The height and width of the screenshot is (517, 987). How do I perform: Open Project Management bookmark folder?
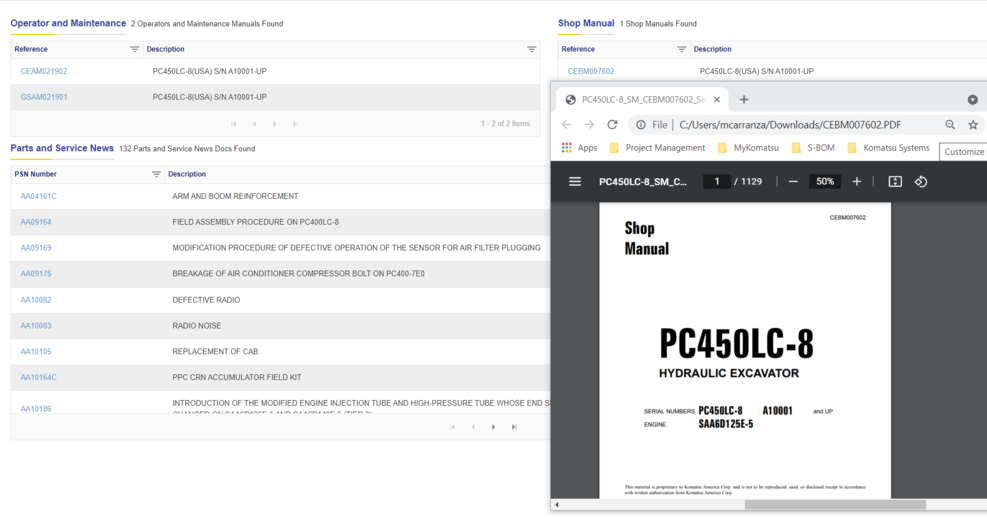point(658,147)
